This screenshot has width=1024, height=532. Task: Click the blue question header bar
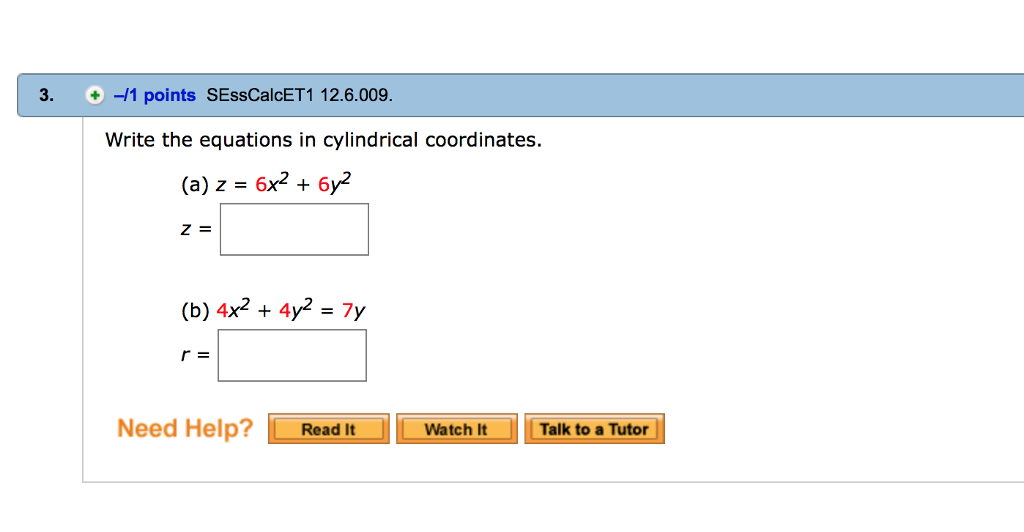[x=520, y=95]
